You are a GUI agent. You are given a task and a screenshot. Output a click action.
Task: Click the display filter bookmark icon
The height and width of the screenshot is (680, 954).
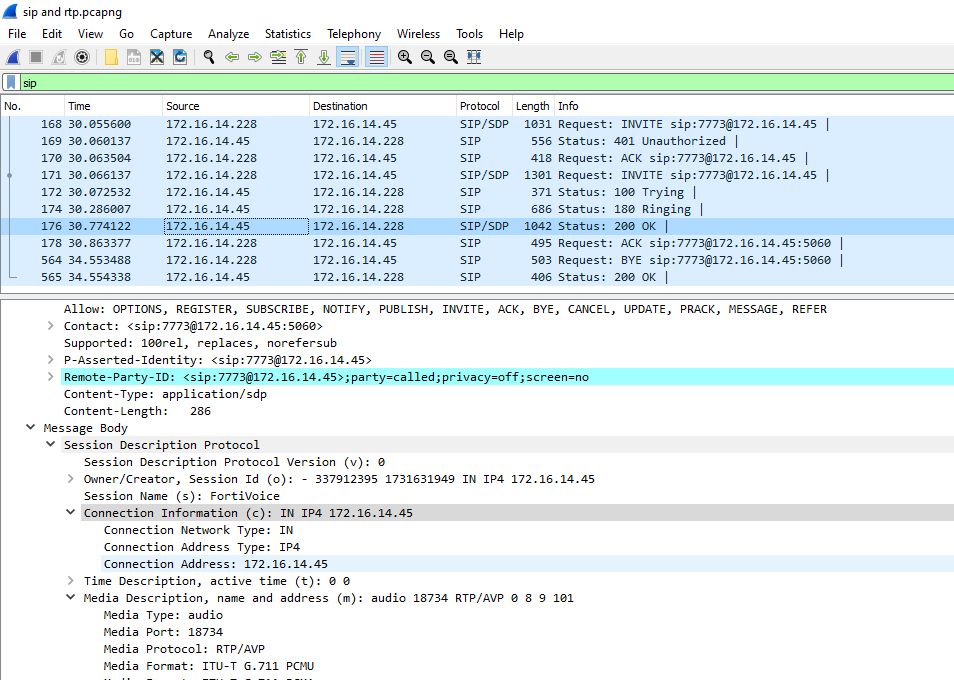tap(11, 83)
